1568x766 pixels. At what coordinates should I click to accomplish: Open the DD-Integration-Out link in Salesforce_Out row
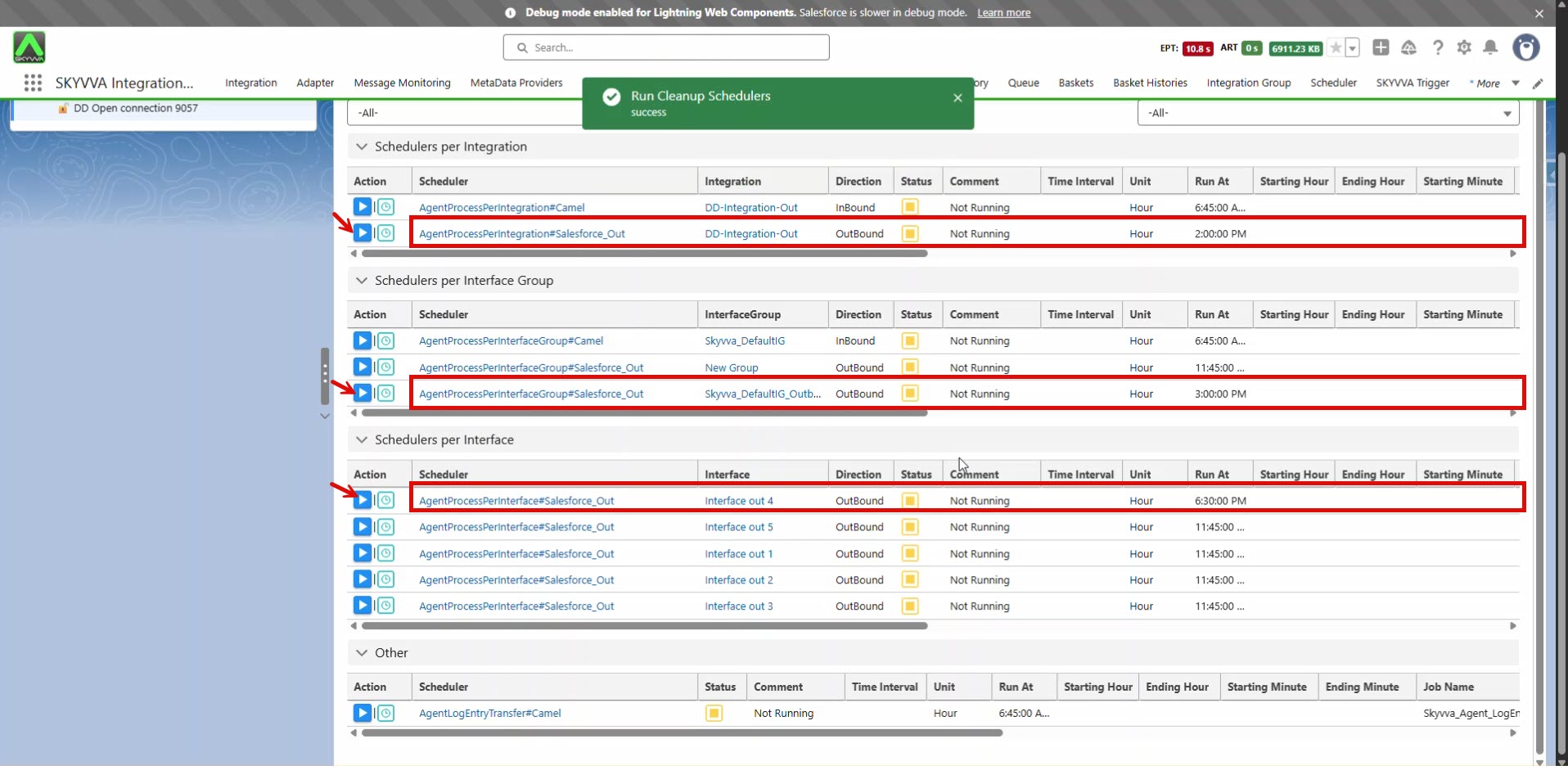click(750, 234)
